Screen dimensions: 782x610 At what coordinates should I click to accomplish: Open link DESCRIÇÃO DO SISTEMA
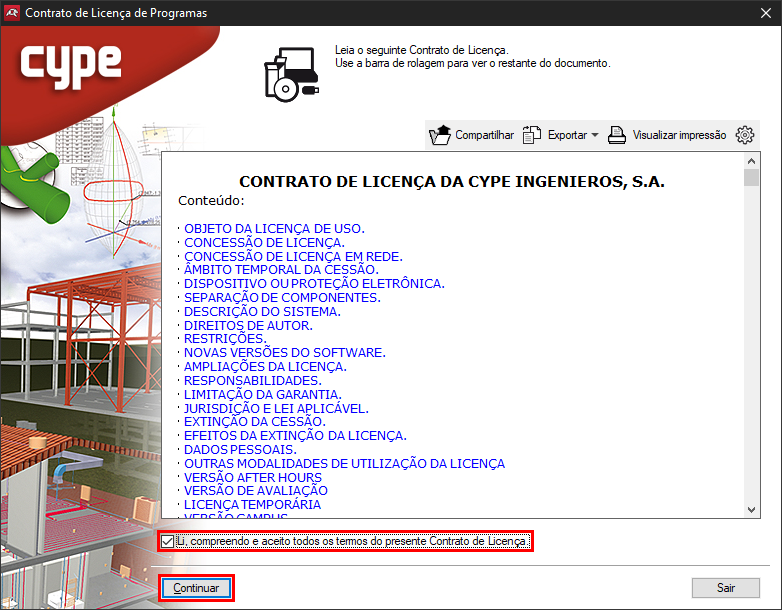click(262, 312)
